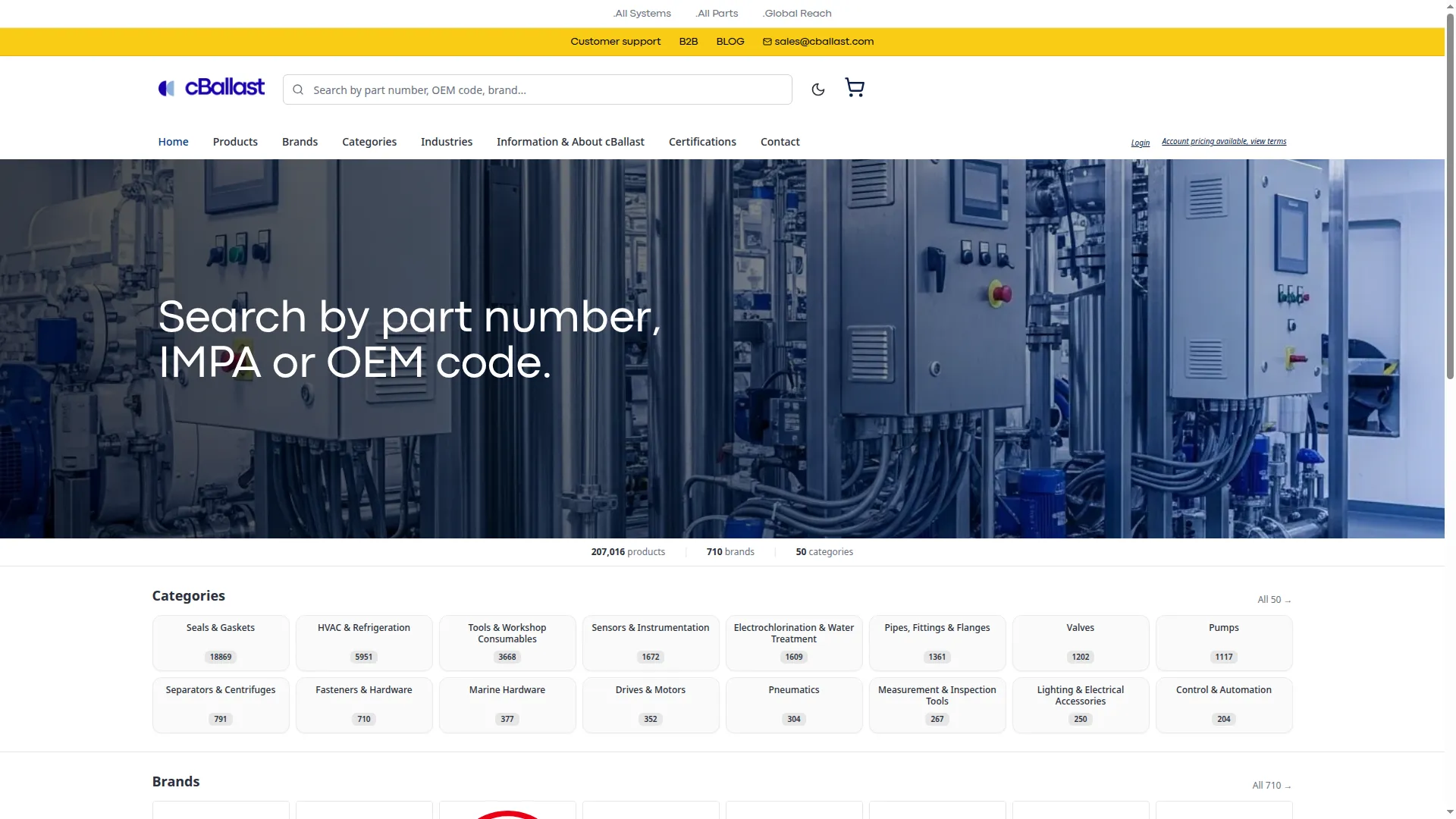
Task: Click the 207,016 products statistic
Action: (628, 552)
